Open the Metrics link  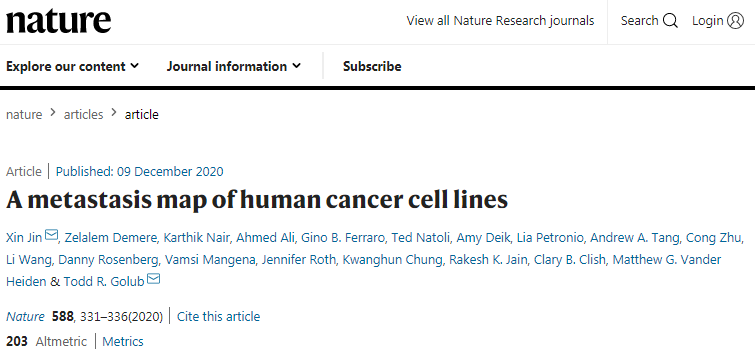[123, 342]
